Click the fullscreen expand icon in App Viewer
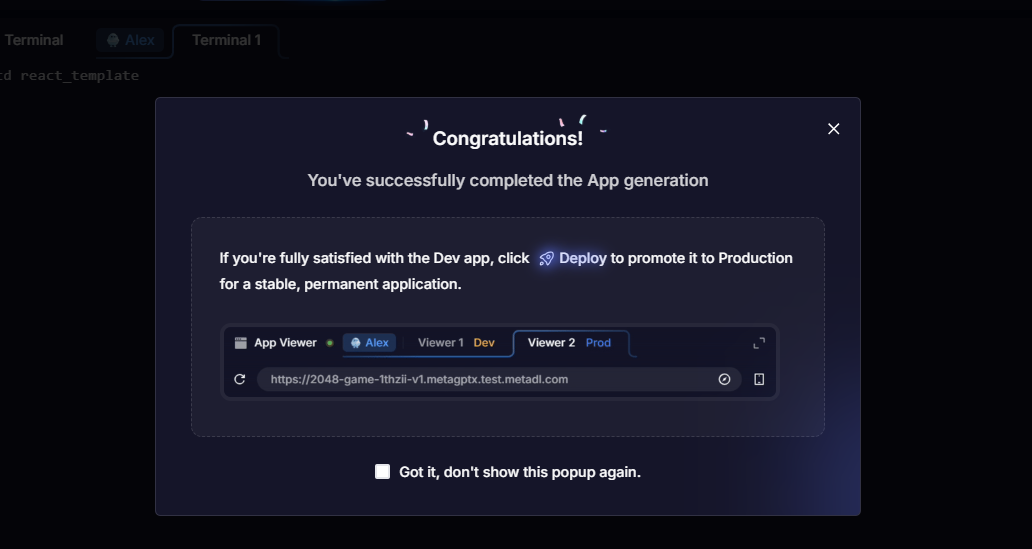The image size is (1032, 549). (759, 343)
